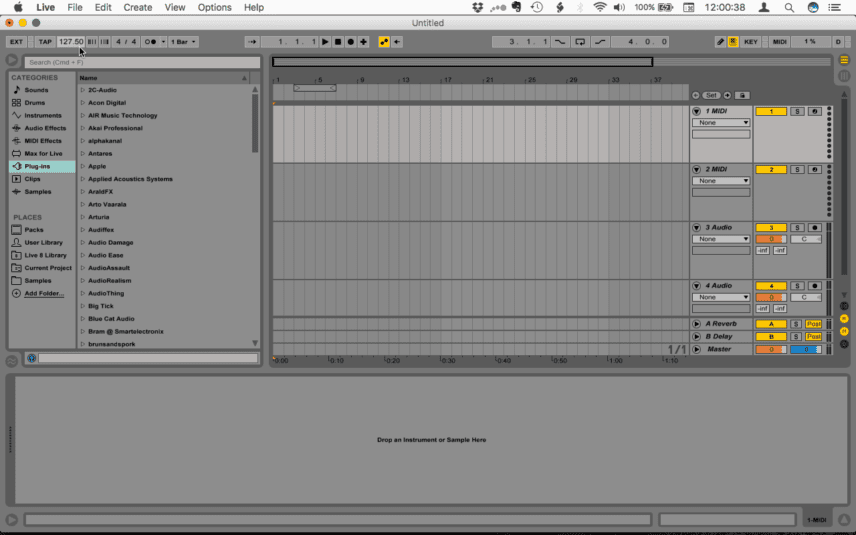The height and width of the screenshot is (535, 856).
Task: Select the Max for Live category
Action: click(x=43, y=153)
